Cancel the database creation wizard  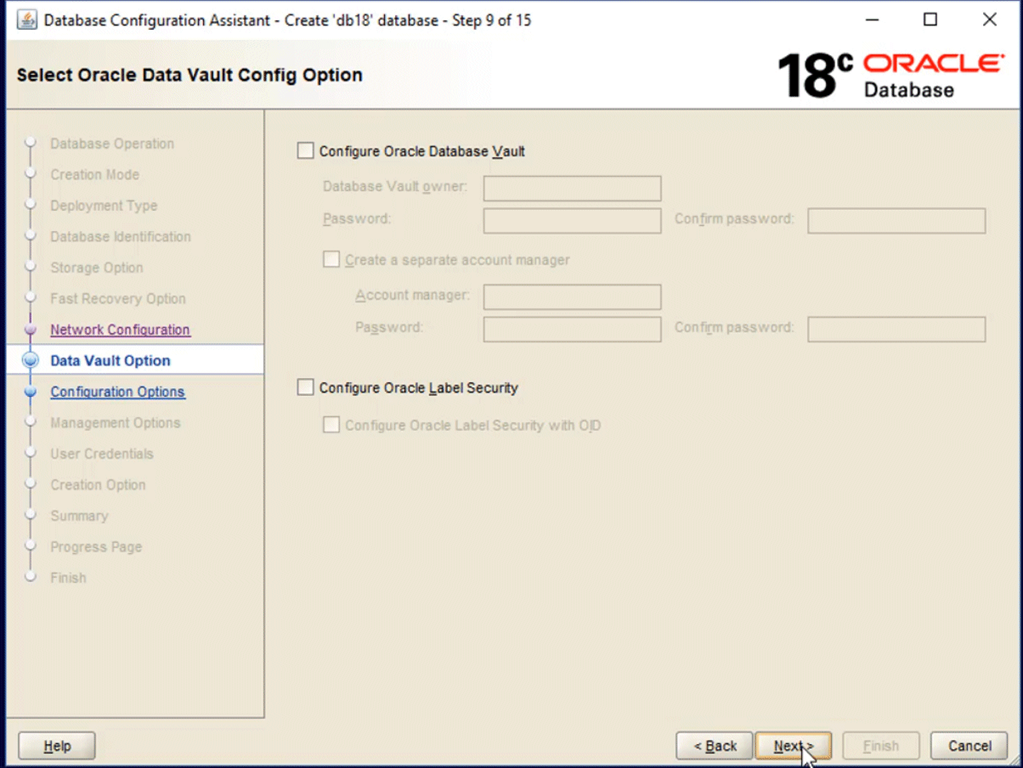(x=968, y=746)
